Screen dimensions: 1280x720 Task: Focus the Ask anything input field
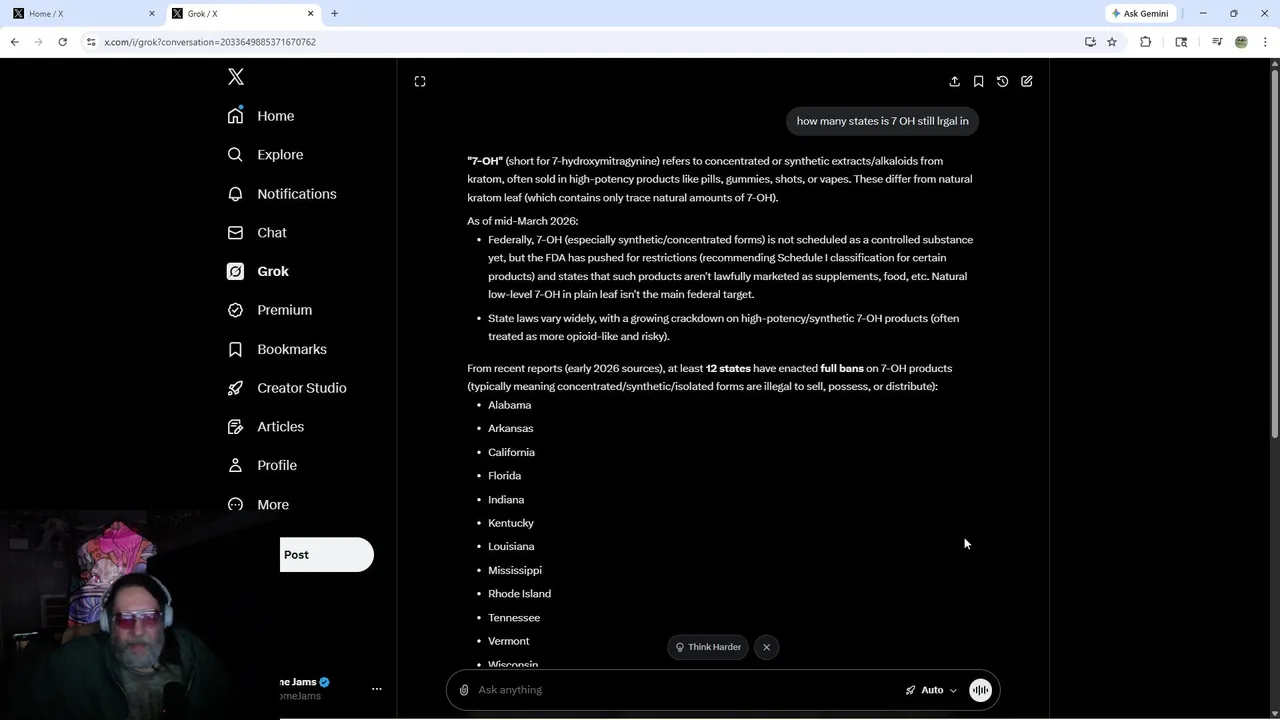click(685, 690)
